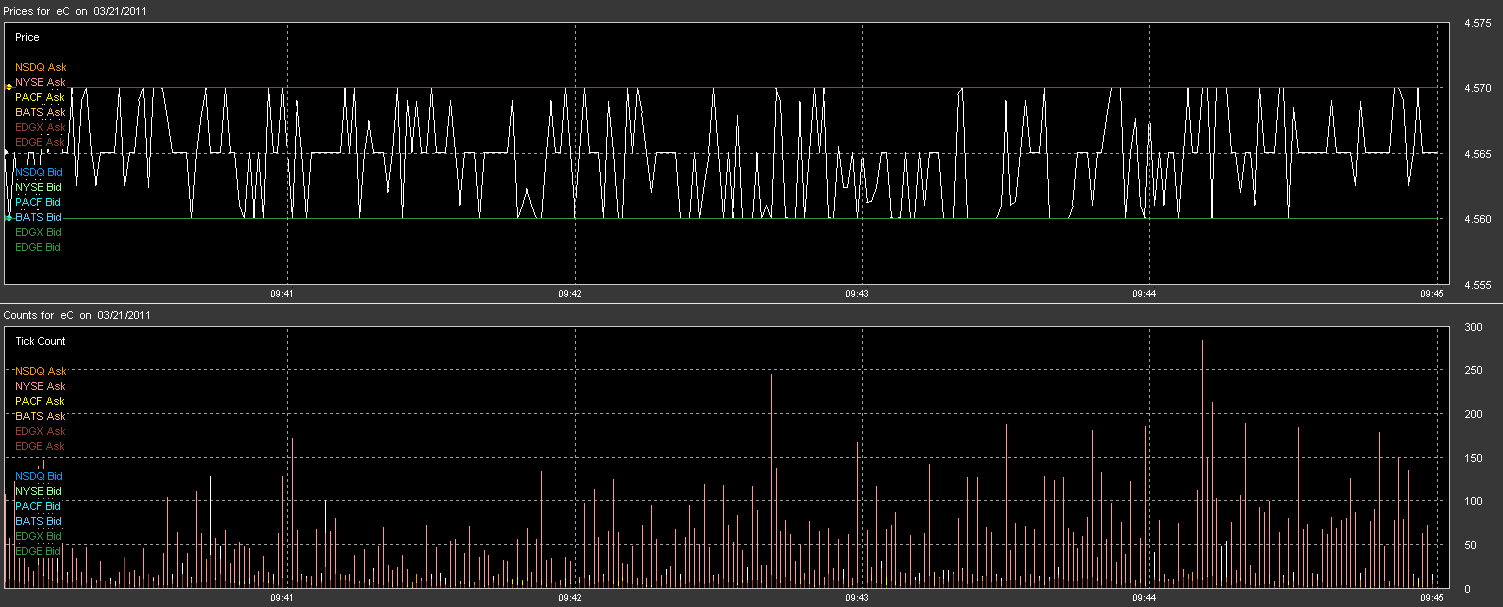Click the 09:45 time label in Prices chart

[1431, 294]
